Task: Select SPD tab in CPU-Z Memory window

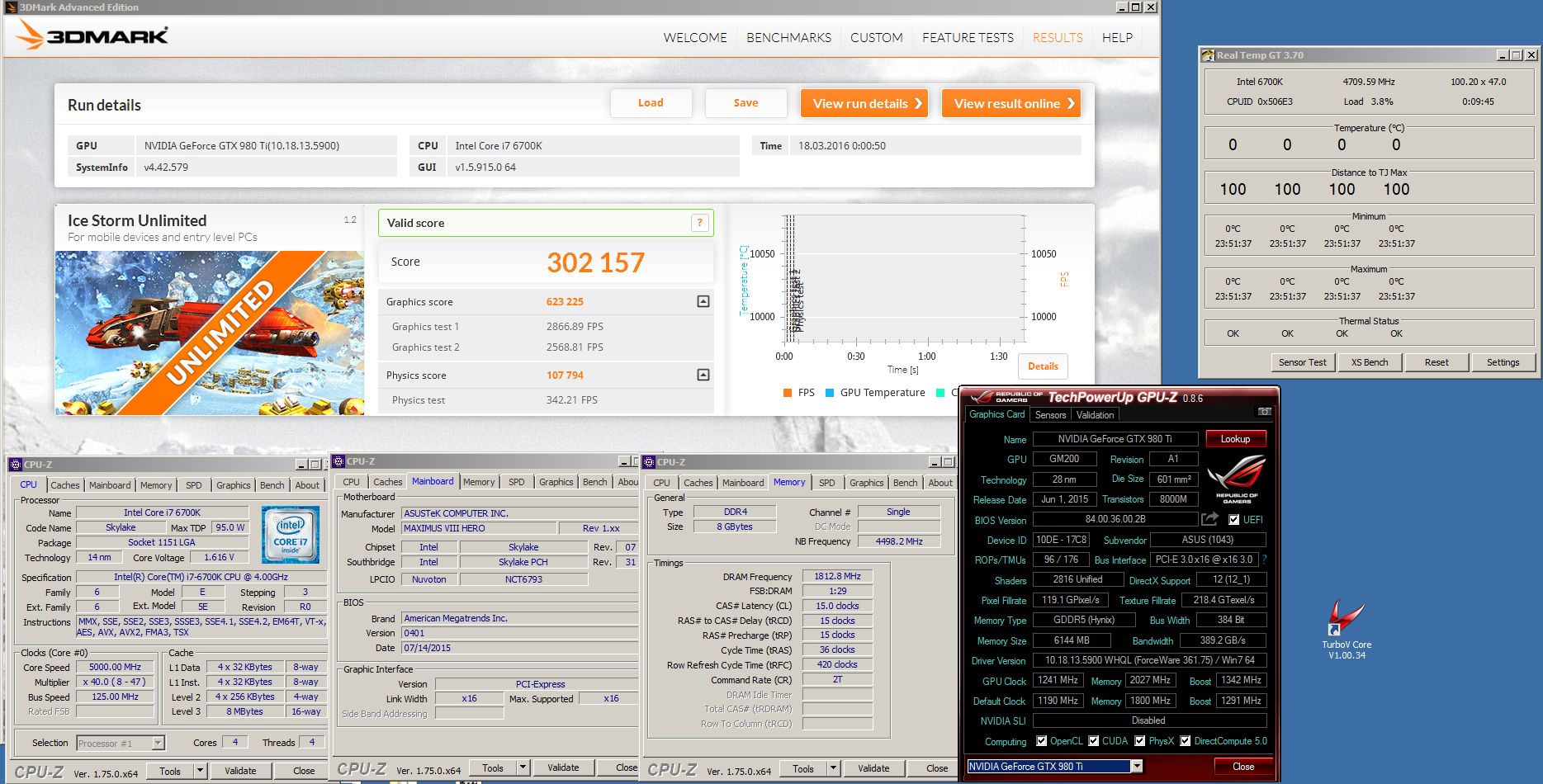Action: tap(826, 483)
